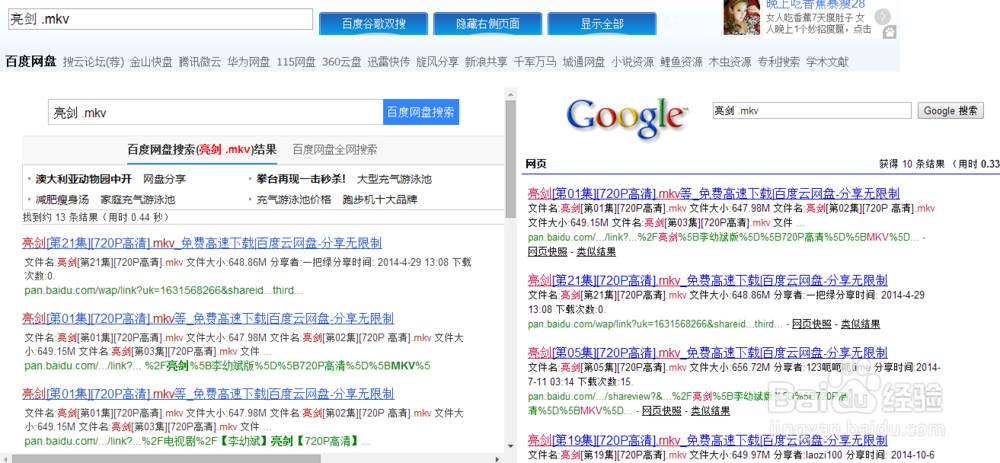
Task: Switch to the 腾讯微云 source
Action: click(x=200, y=62)
